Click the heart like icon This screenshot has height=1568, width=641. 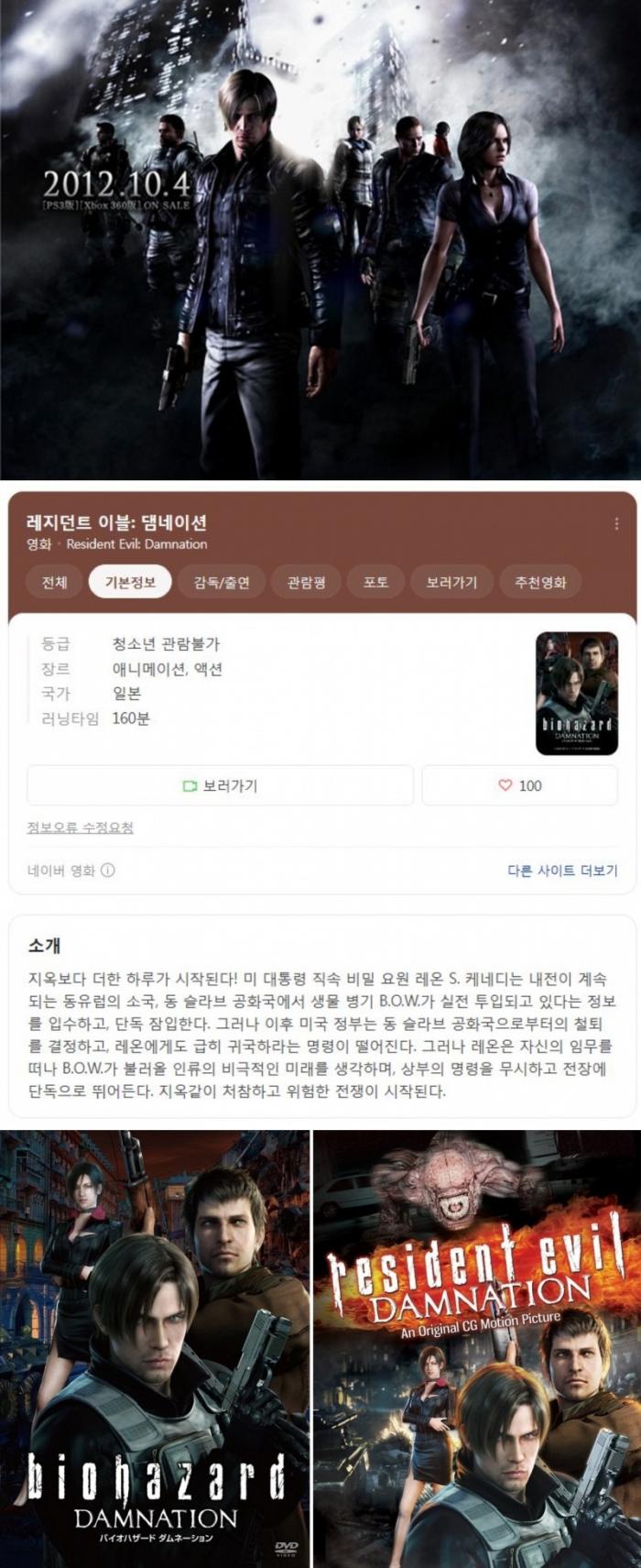point(505,785)
